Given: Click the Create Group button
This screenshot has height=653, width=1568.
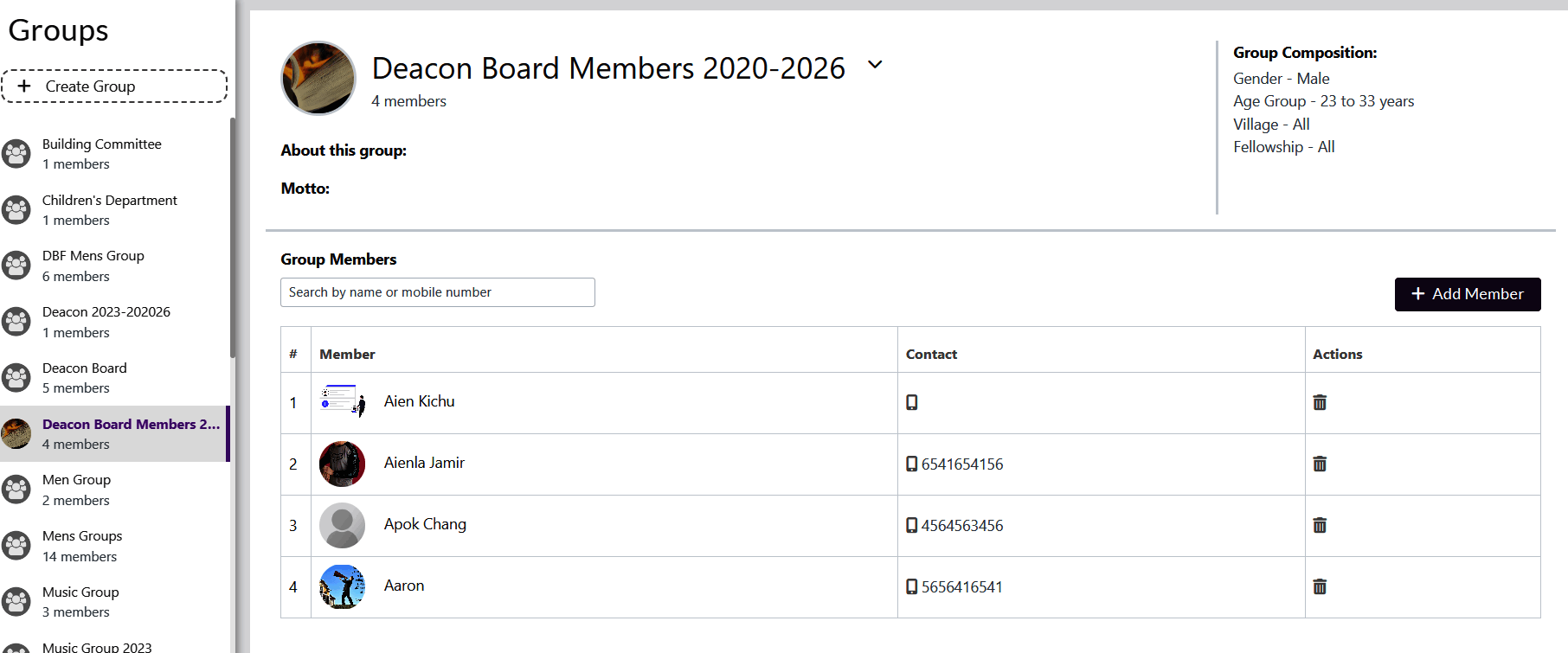Looking at the screenshot, I should [x=114, y=86].
